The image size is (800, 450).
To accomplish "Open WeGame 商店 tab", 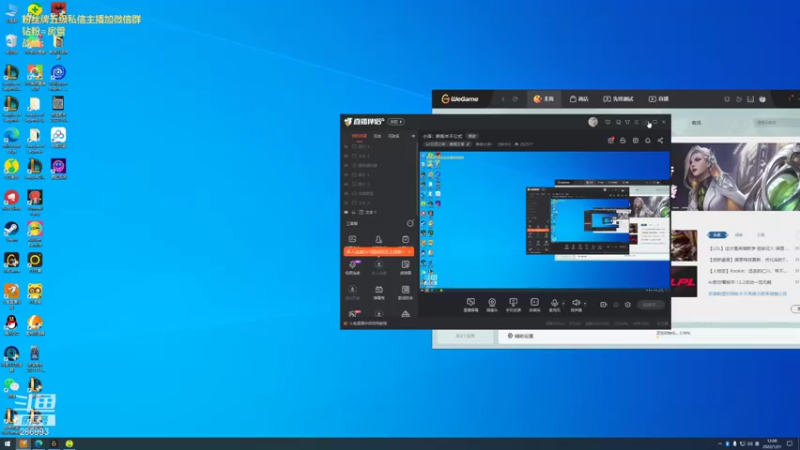I will click(x=579, y=99).
